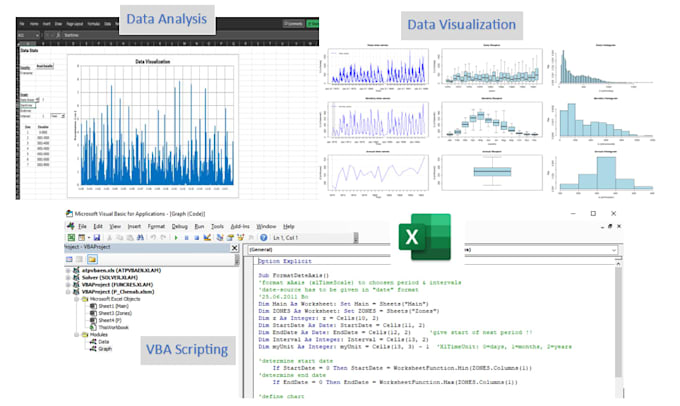Click the Paste icon in the VBA toolbar
Image resolution: width=680 pixels, height=406 pixels.
(130, 238)
